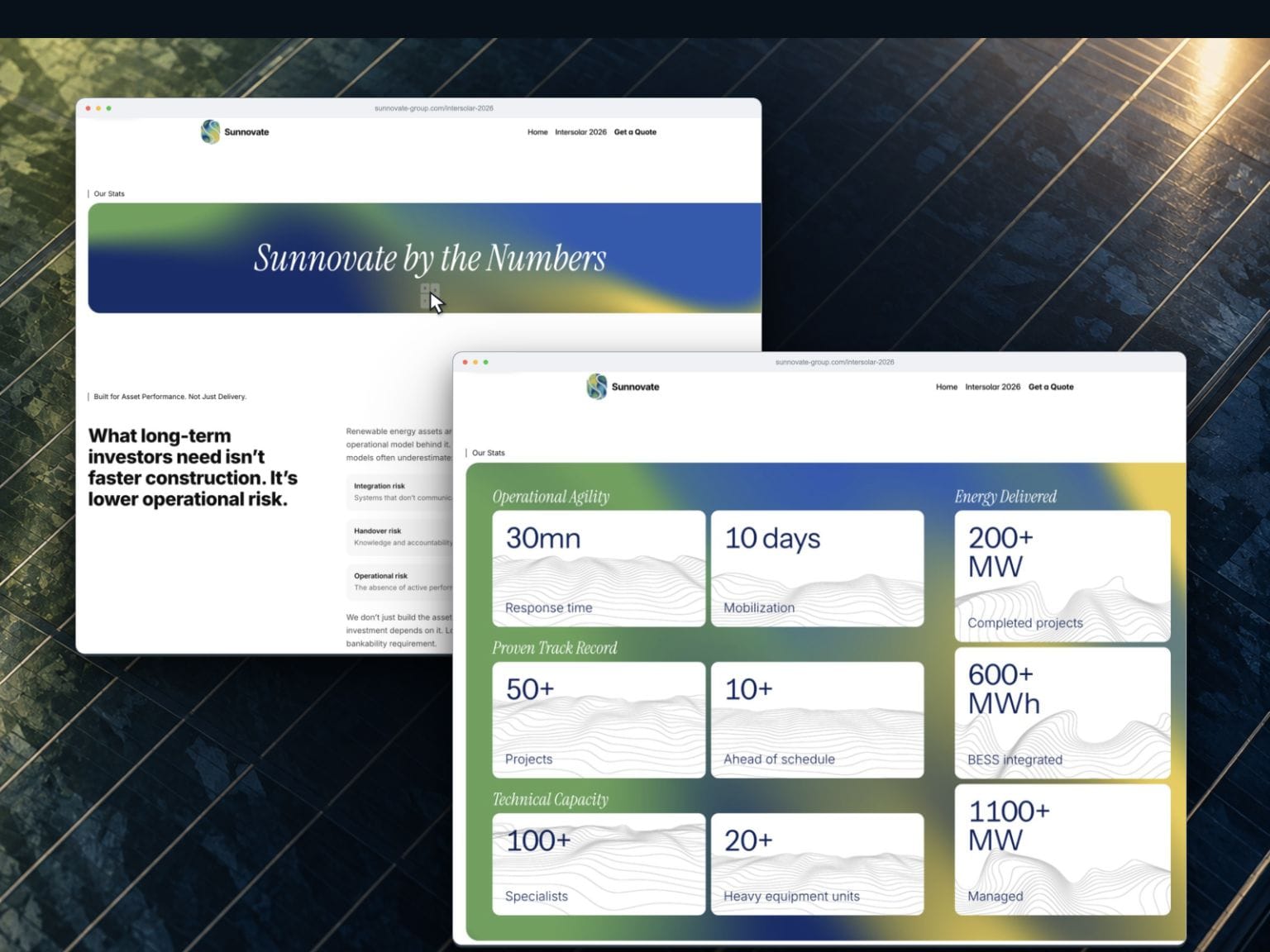Open Intersolar 2026 in the front window navigation
1270x952 pixels.
click(992, 387)
